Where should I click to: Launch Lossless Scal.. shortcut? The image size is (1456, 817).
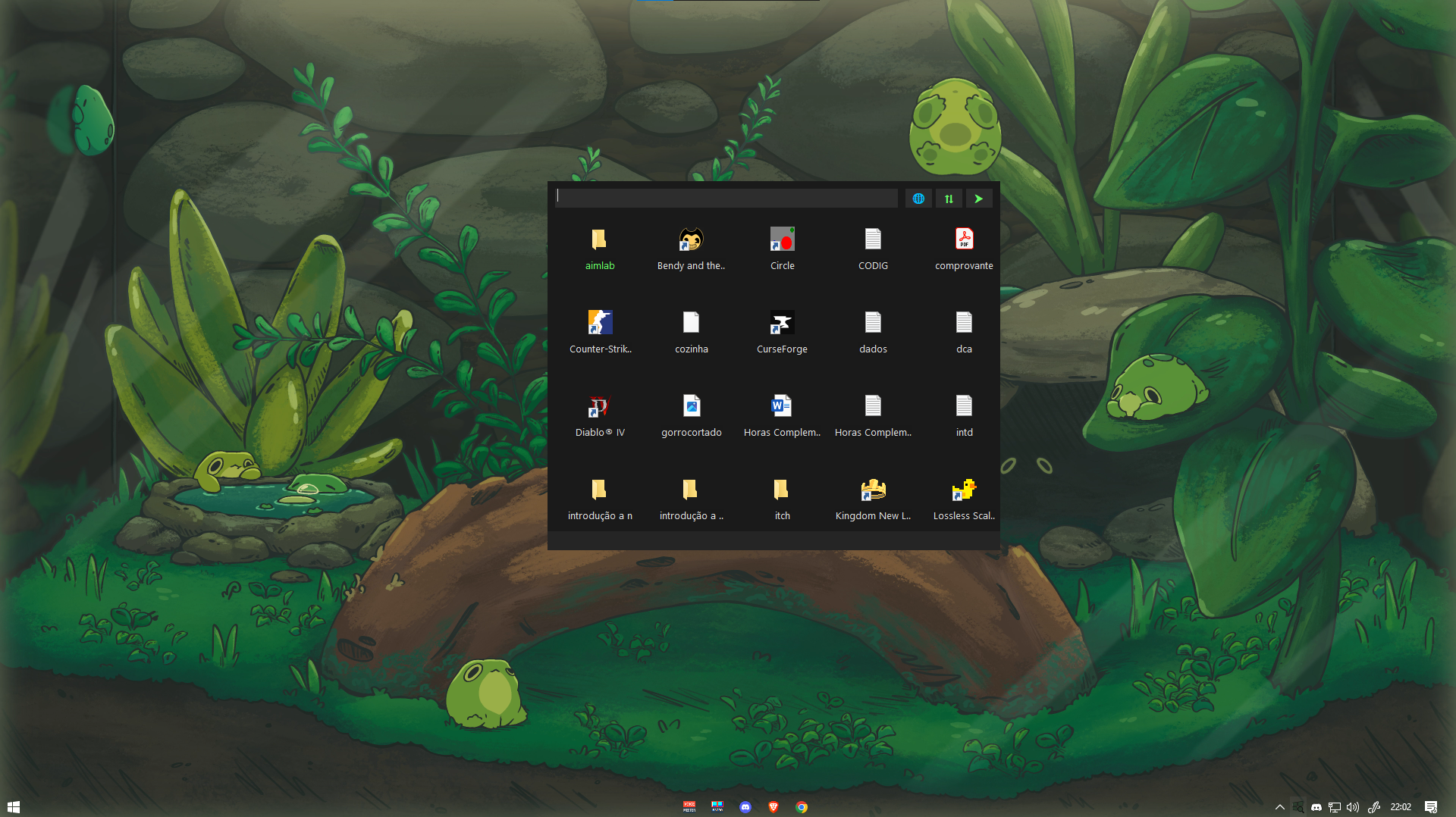964,499
